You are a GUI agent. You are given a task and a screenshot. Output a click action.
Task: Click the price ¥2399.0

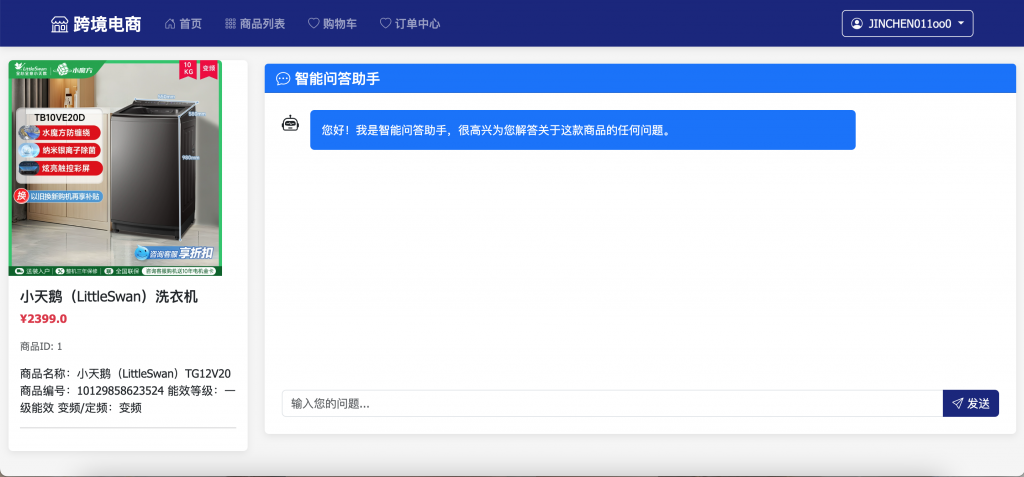click(43, 319)
